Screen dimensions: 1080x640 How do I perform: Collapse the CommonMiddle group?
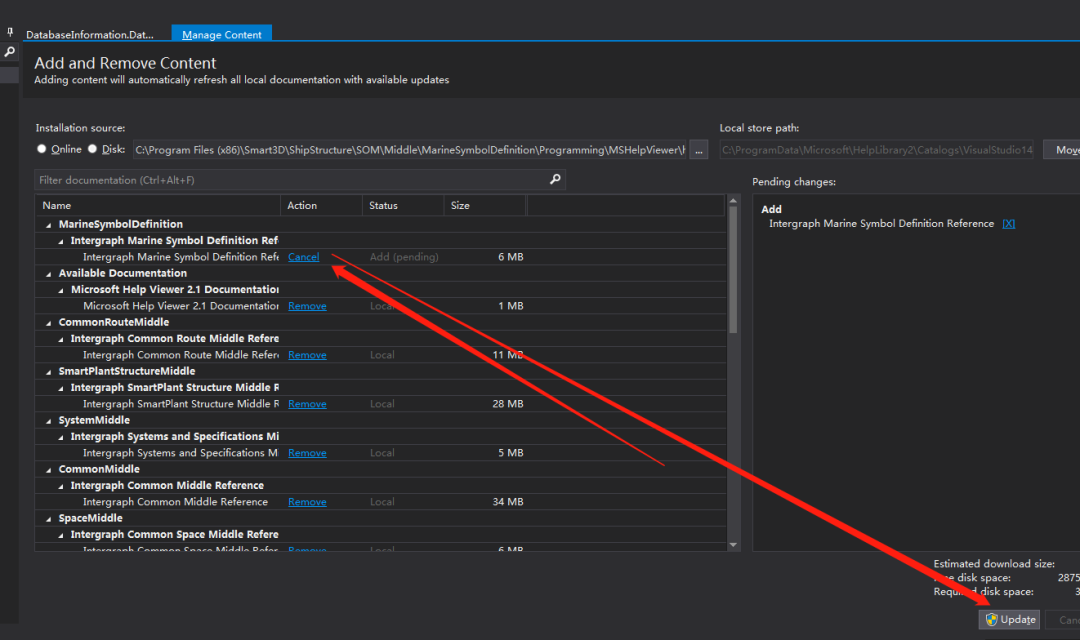click(x=48, y=470)
